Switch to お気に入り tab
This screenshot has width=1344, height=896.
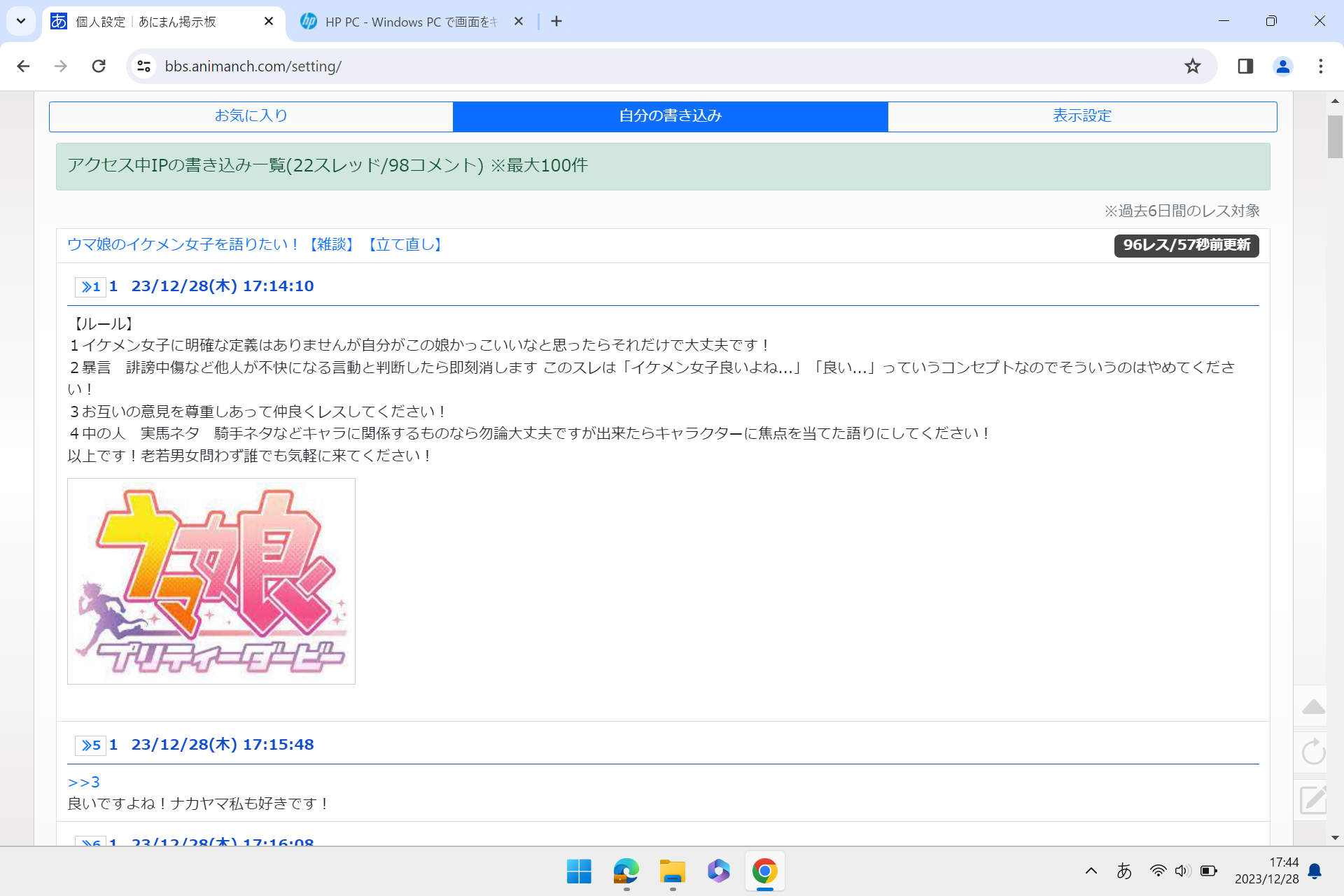coord(251,116)
